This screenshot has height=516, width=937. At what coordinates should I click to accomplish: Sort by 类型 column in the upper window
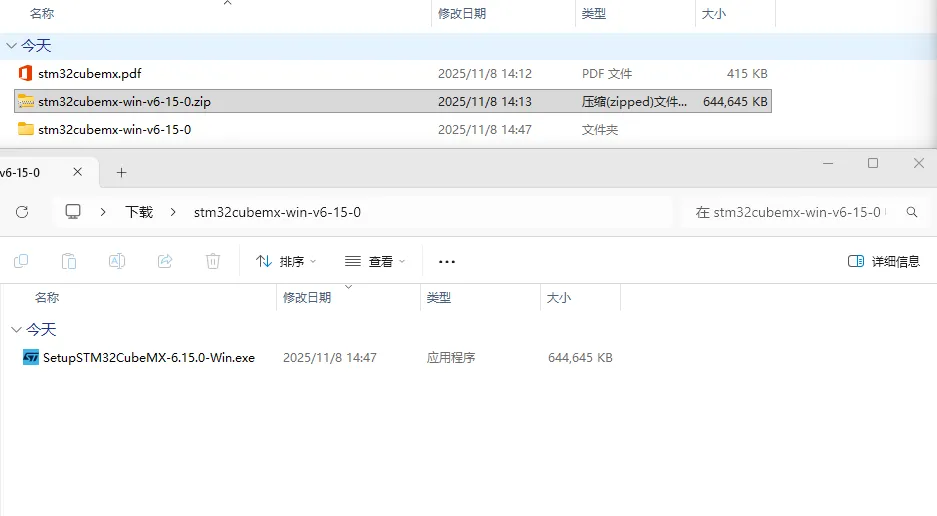(594, 14)
